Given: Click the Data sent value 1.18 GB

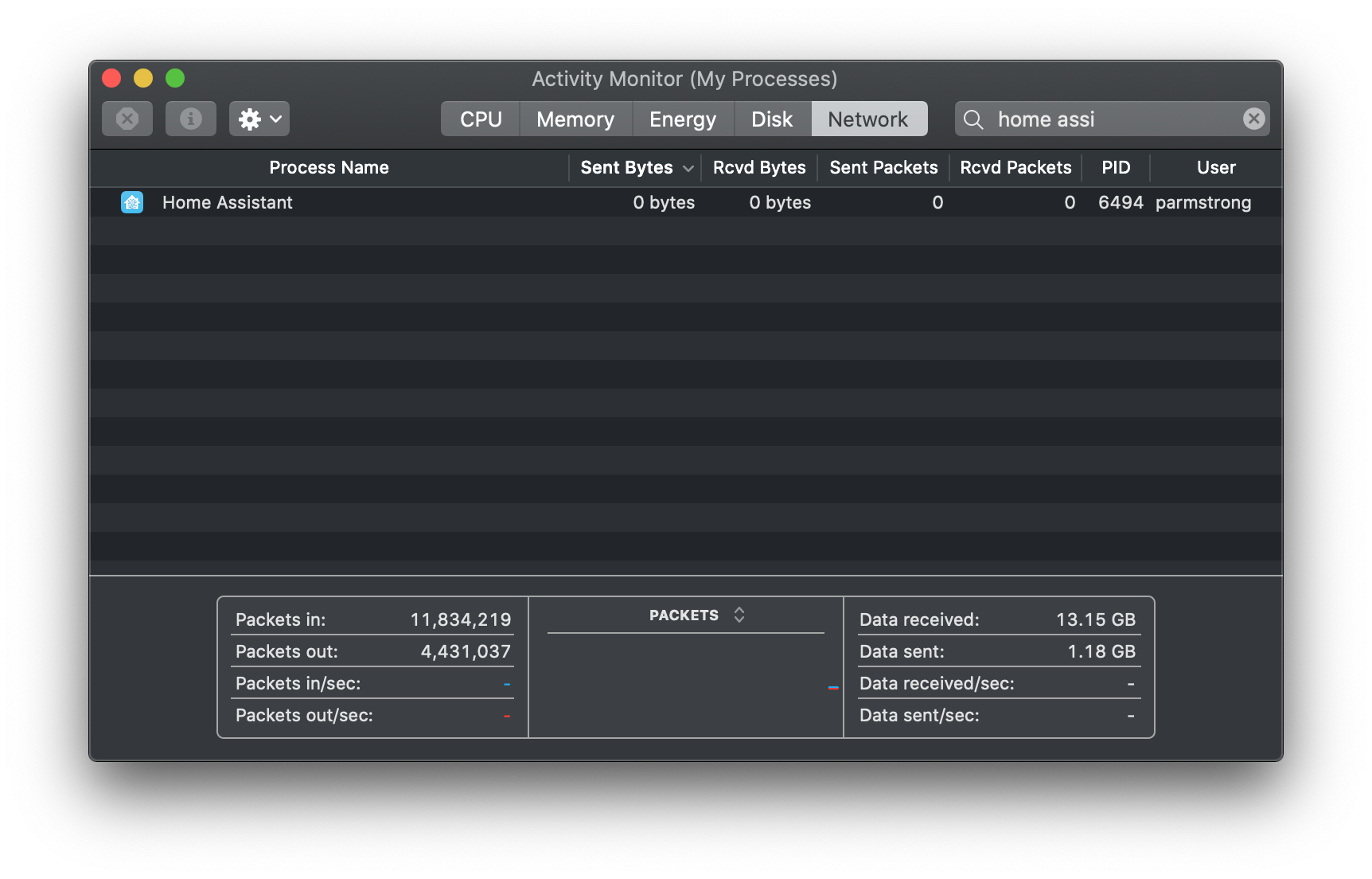Looking at the screenshot, I should click(x=1101, y=651).
